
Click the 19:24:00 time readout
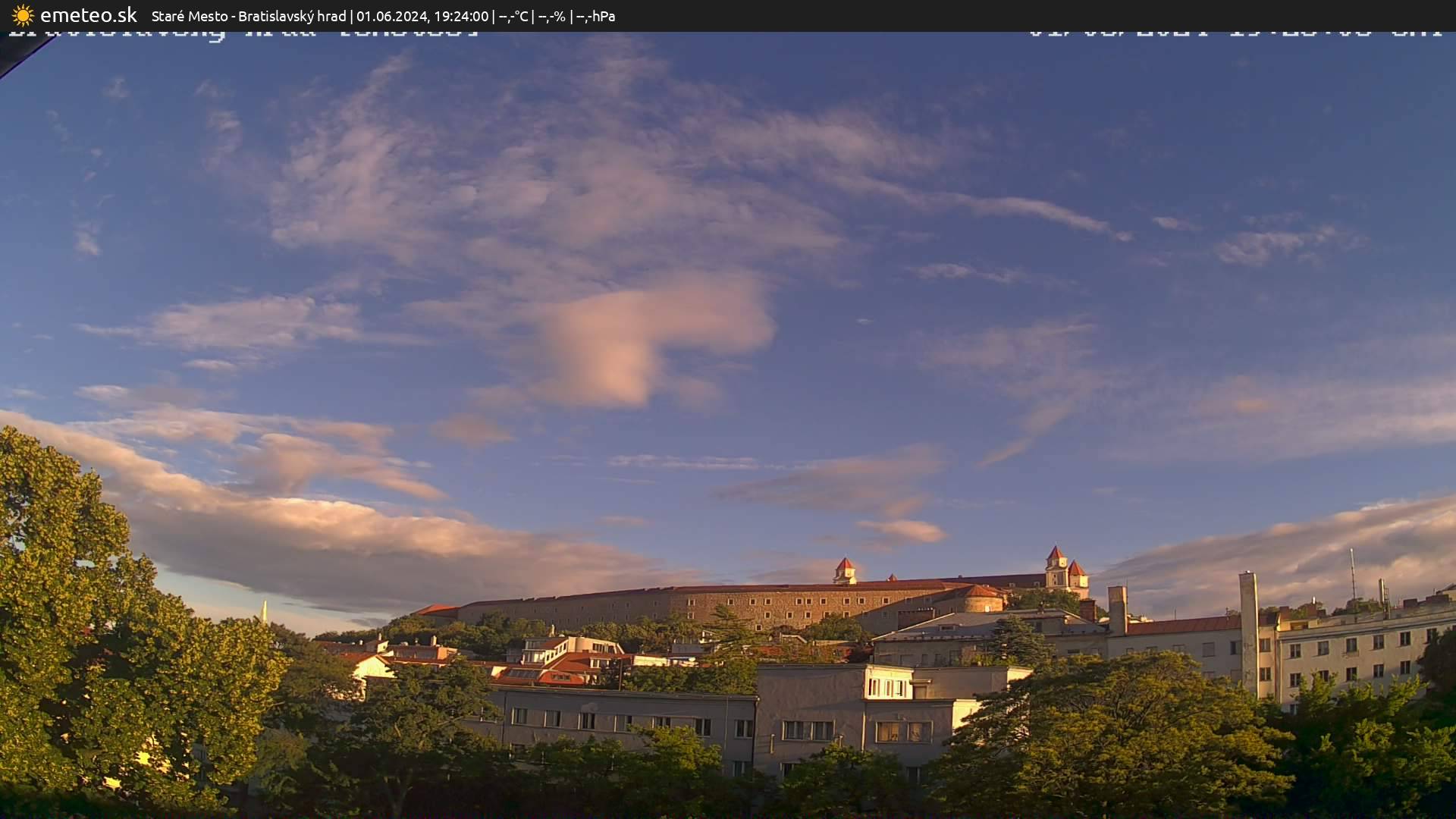click(x=461, y=16)
